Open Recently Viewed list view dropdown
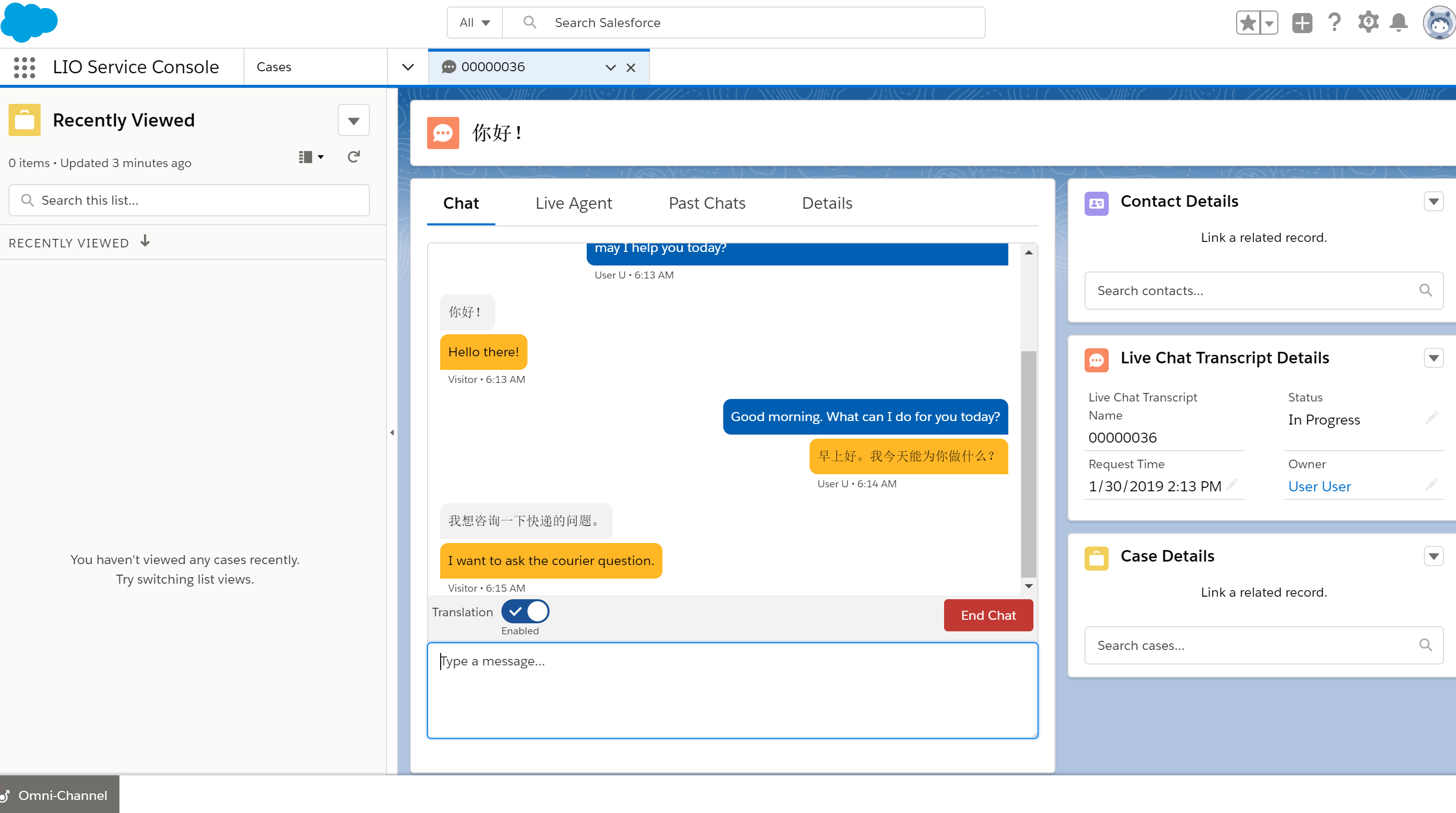 tap(354, 120)
